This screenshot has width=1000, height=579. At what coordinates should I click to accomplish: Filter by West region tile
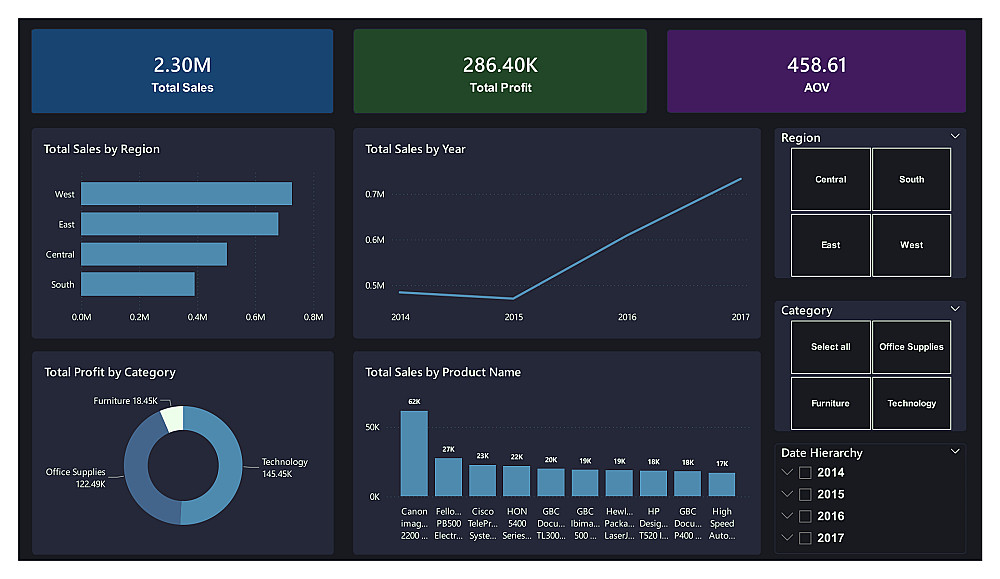(911, 245)
